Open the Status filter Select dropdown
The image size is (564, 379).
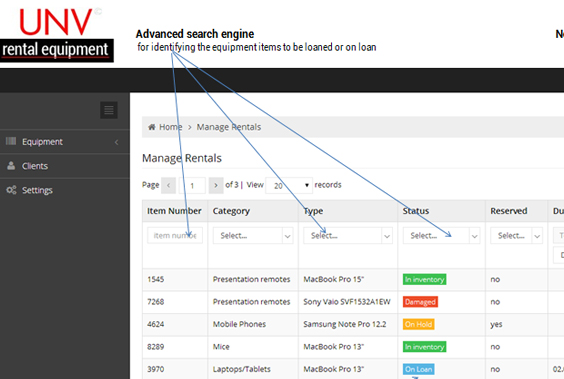(x=441, y=236)
